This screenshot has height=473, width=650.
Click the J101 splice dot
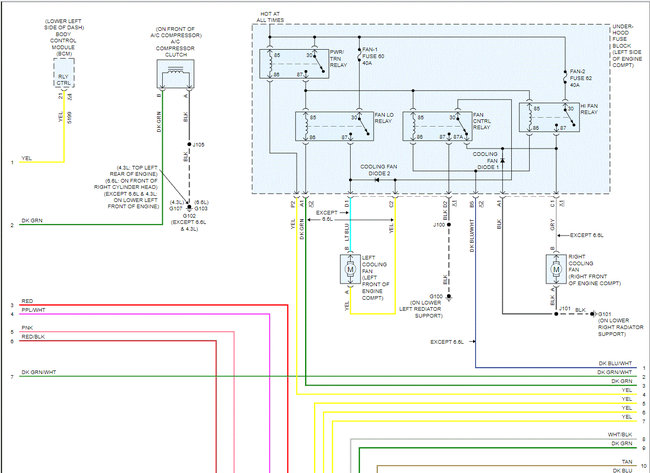coord(556,314)
